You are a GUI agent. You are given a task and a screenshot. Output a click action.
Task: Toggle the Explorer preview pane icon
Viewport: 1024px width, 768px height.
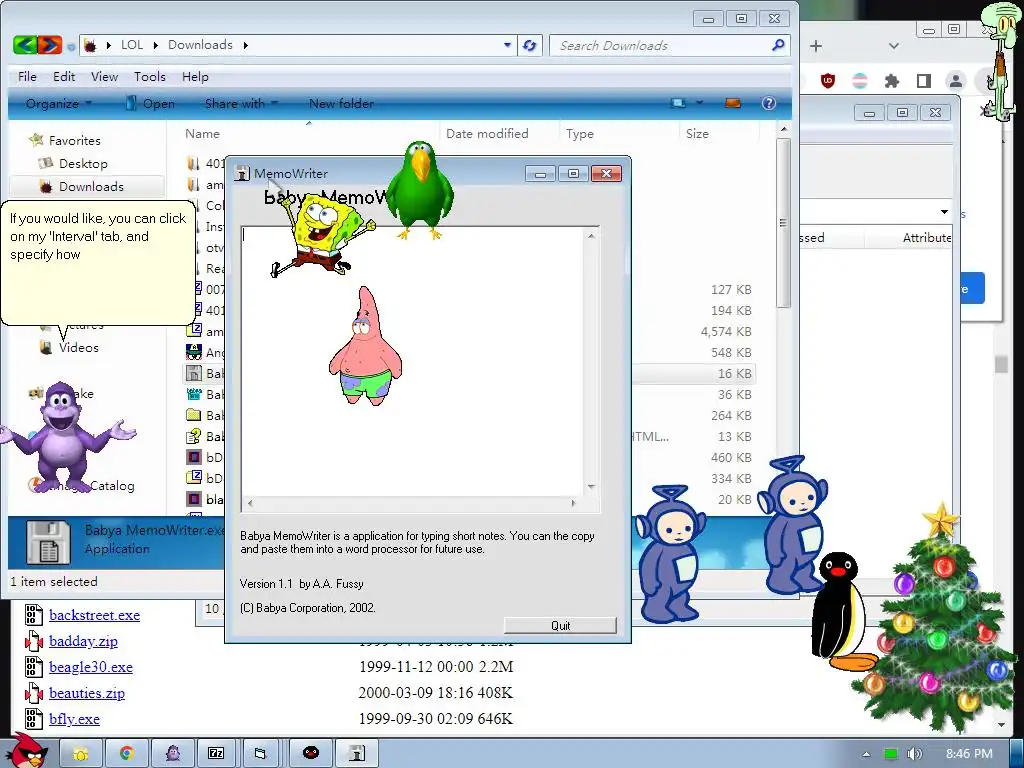(x=733, y=103)
